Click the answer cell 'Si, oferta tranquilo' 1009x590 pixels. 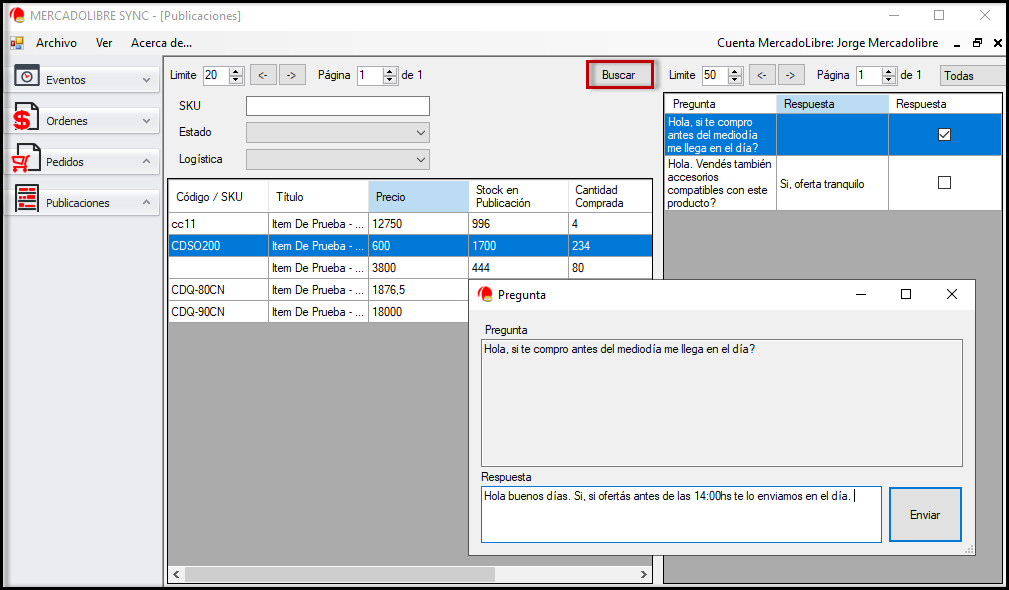tap(833, 183)
